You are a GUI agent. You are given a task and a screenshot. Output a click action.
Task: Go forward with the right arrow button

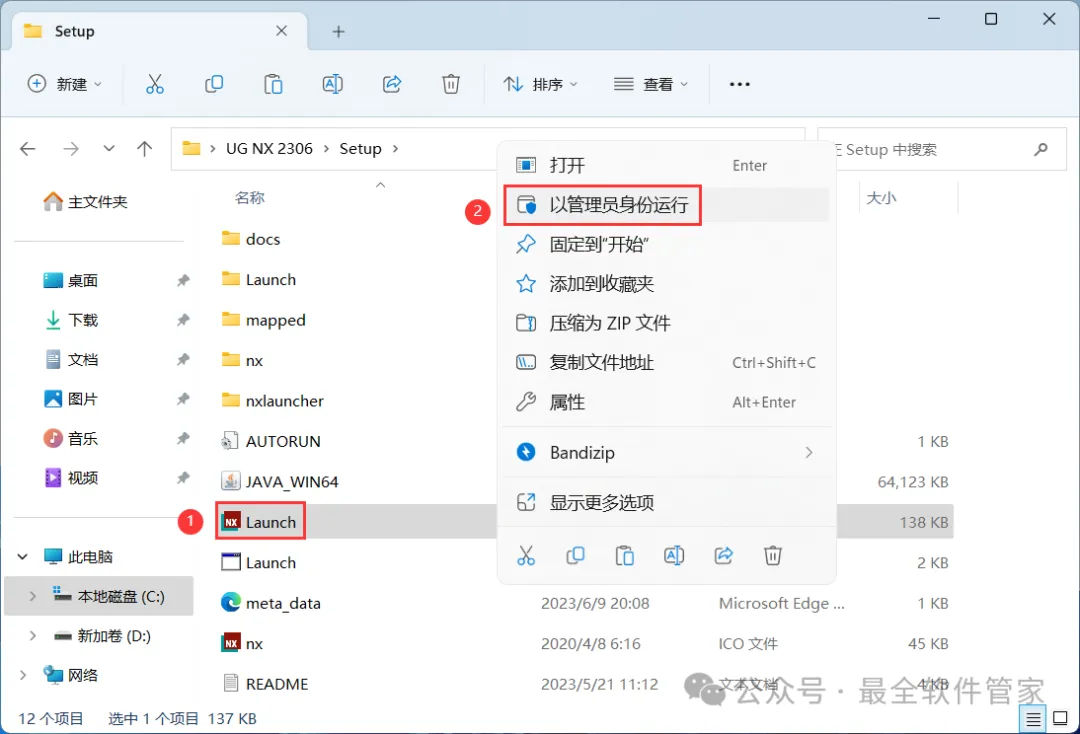(71, 149)
